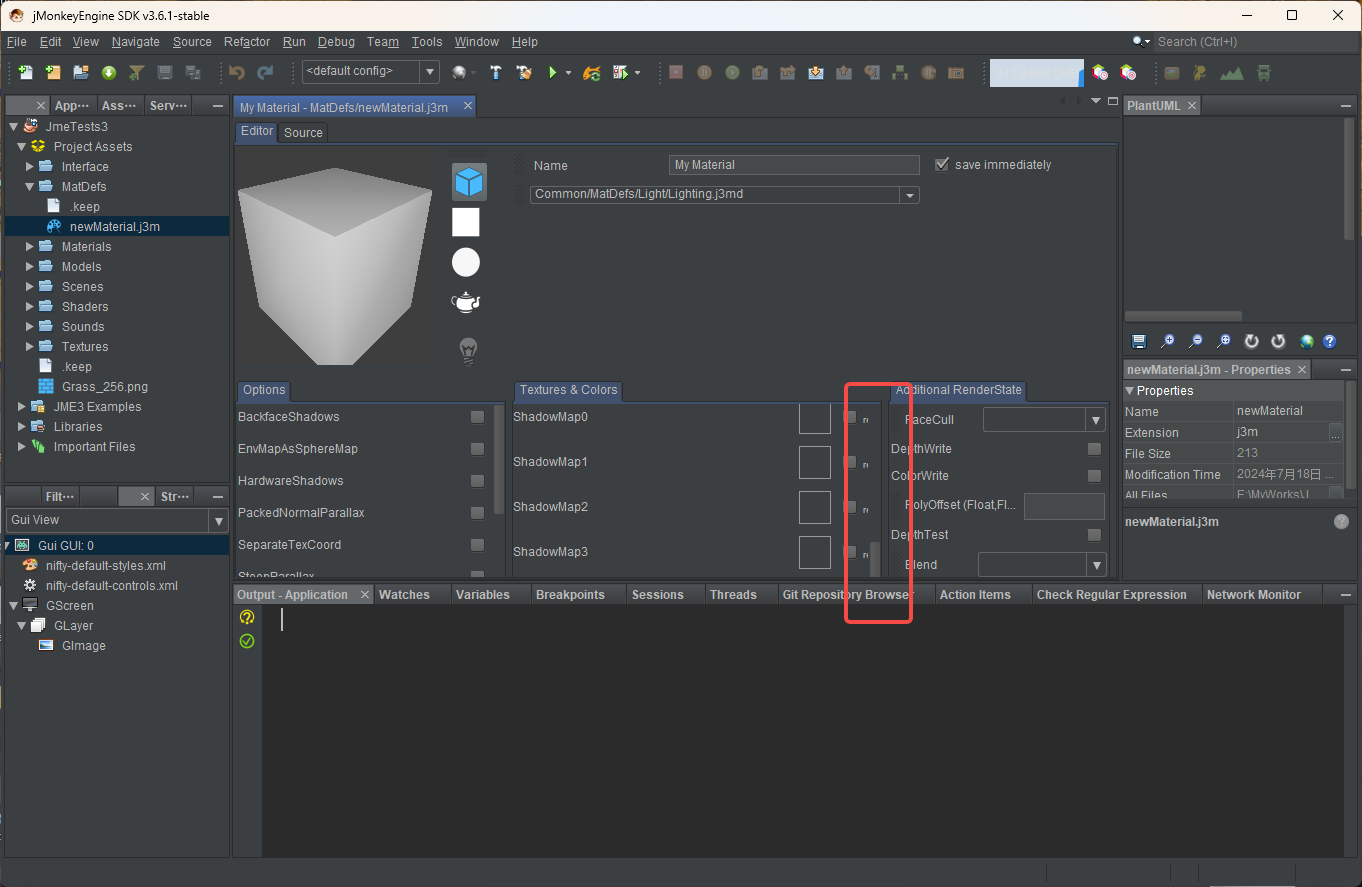The image size is (1362, 887).
Task: Expand the JME3 Examples node
Action: [22, 407]
